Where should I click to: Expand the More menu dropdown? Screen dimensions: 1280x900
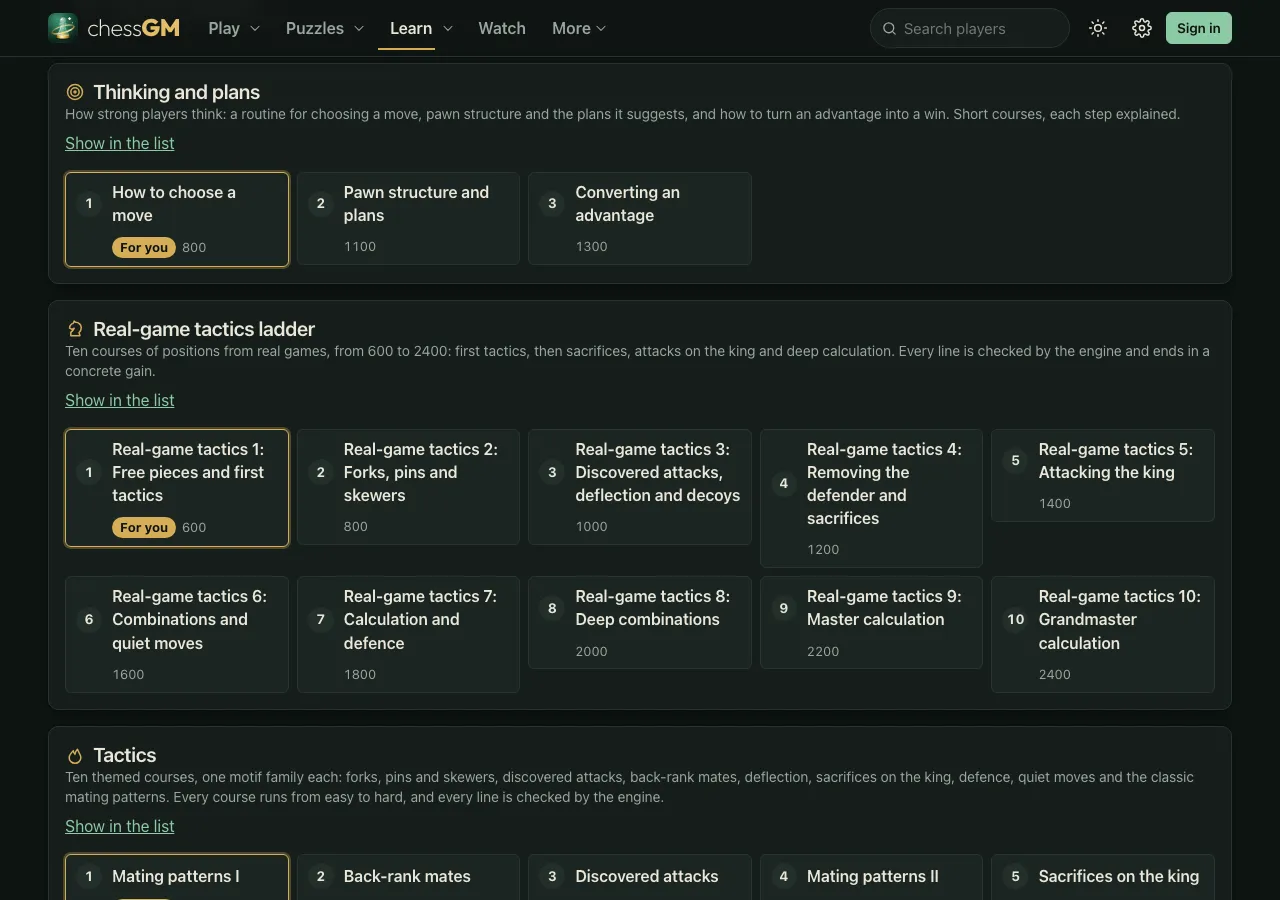pyautogui.click(x=579, y=28)
